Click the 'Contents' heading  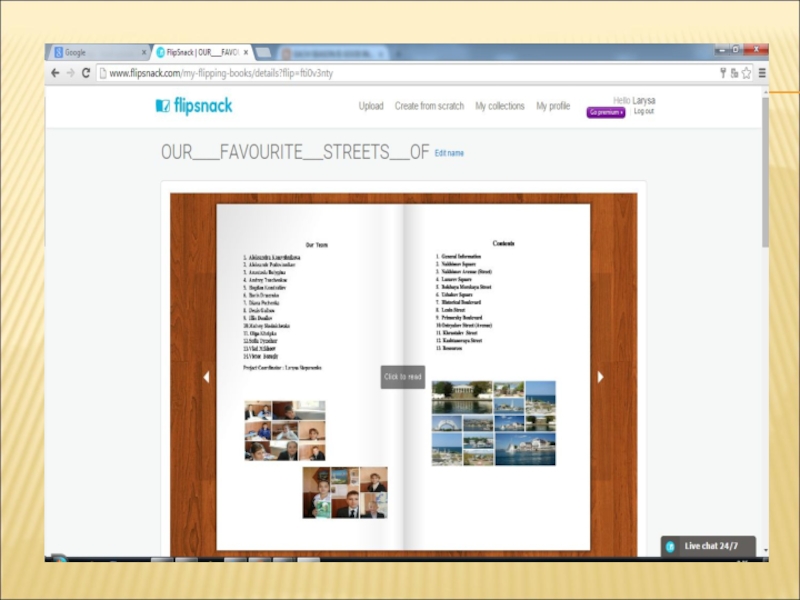(504, 243)
